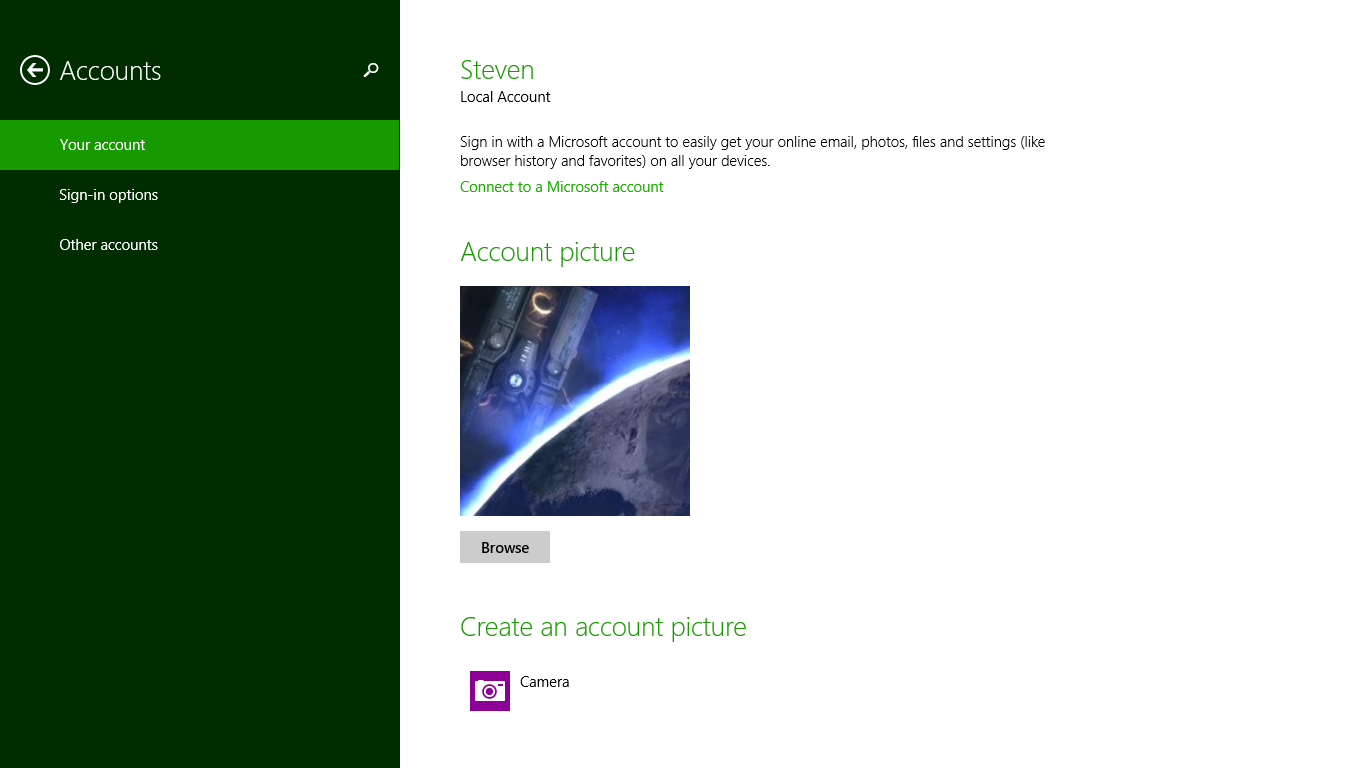
Task: Open the 'Sign-in options' section
Action: (108, 195)
